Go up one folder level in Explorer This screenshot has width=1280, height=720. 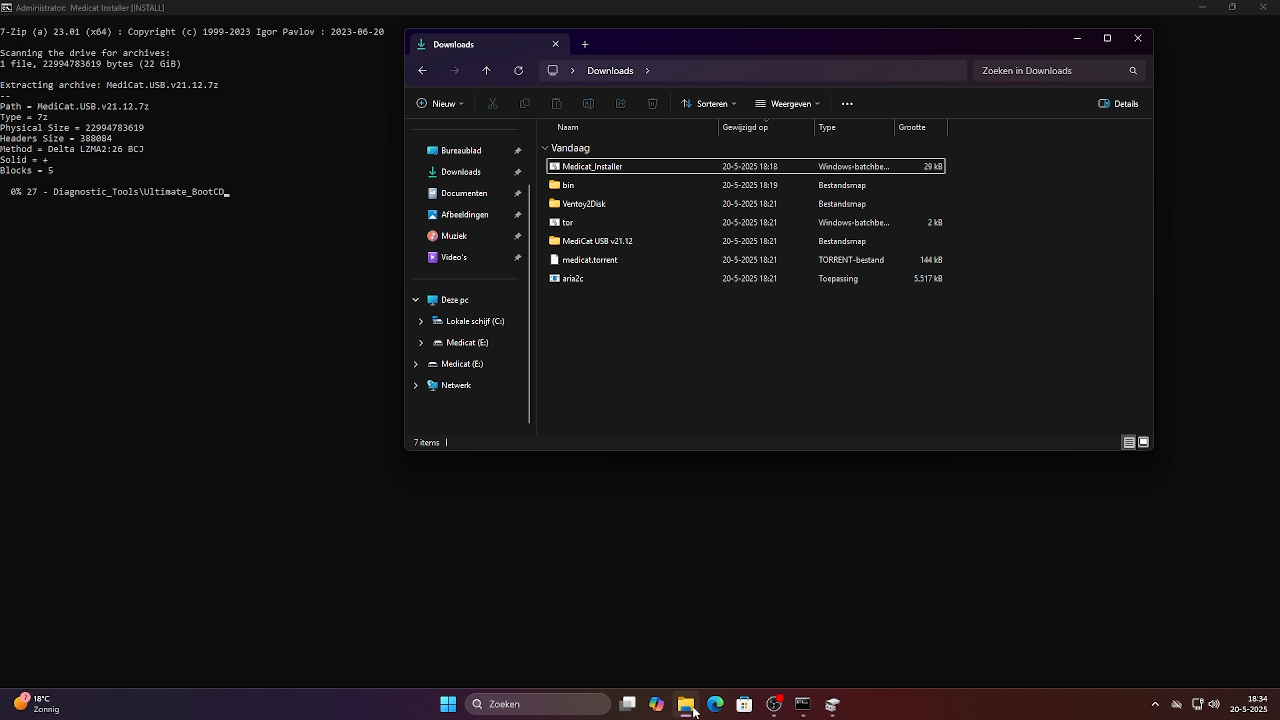tap(486, 71)
